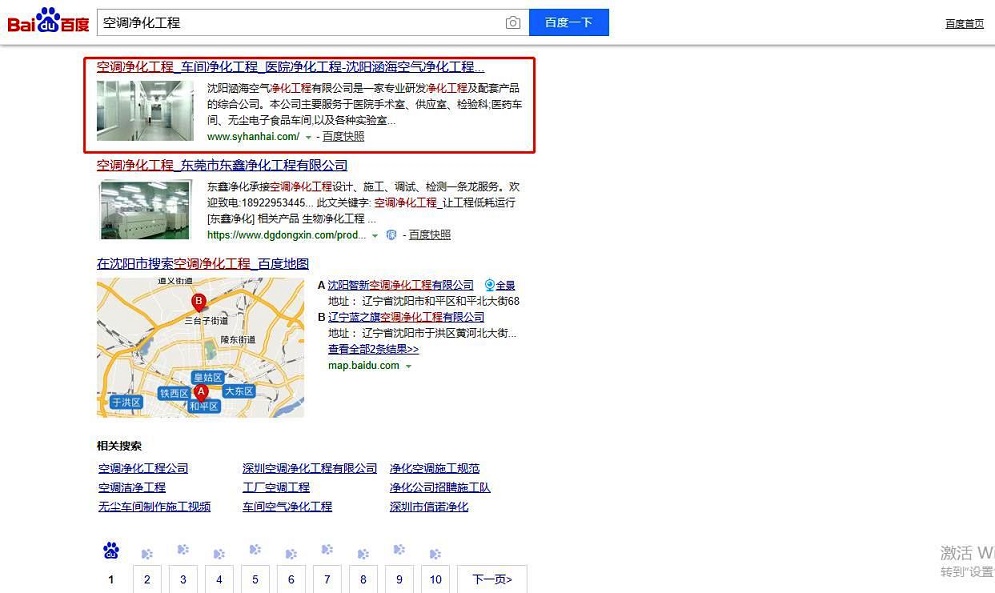The width and height of the screenshot is (995, 593).
Task: Open 查看全部2条结果 link
Action: click(373, 349)
